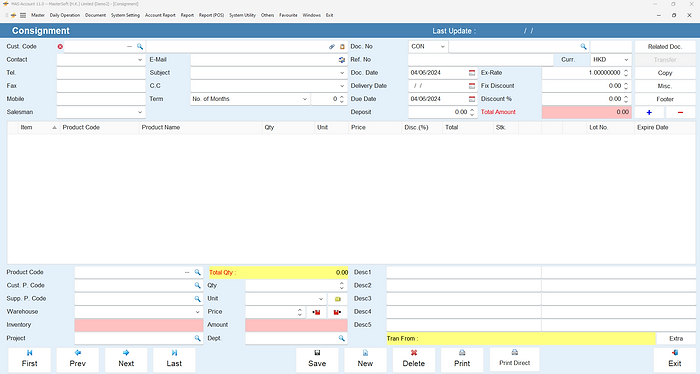The height and width of the screenshot is (374, 700).
Task: Click the Project search magnifier icon
Action: point(197,338)
